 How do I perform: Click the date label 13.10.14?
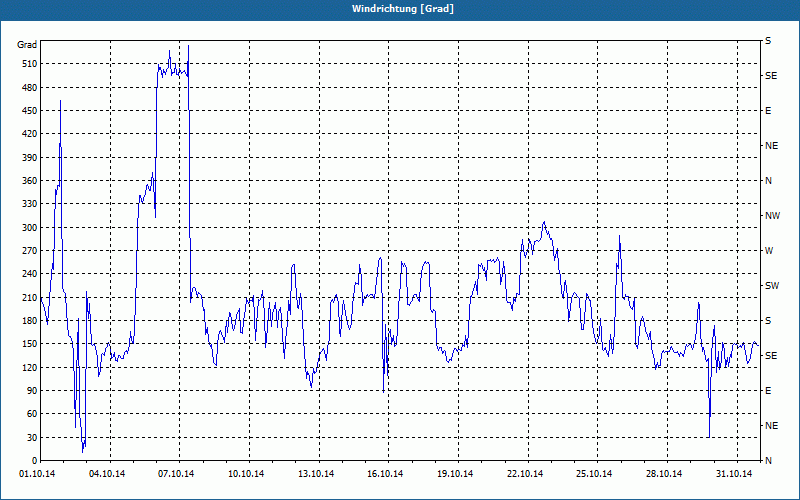[x=316, y=474]
